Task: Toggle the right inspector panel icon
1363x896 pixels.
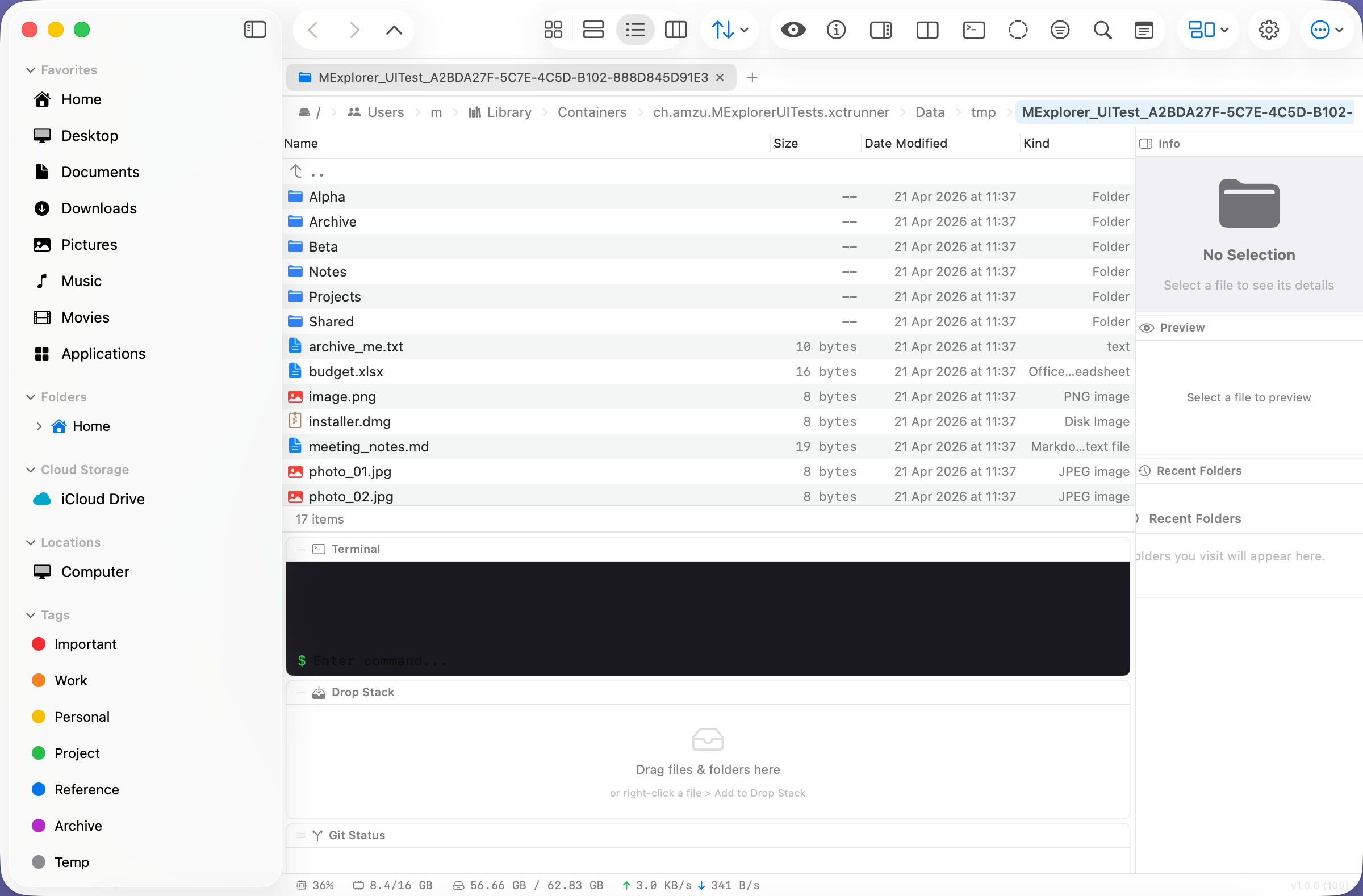Action: point(881,30)
